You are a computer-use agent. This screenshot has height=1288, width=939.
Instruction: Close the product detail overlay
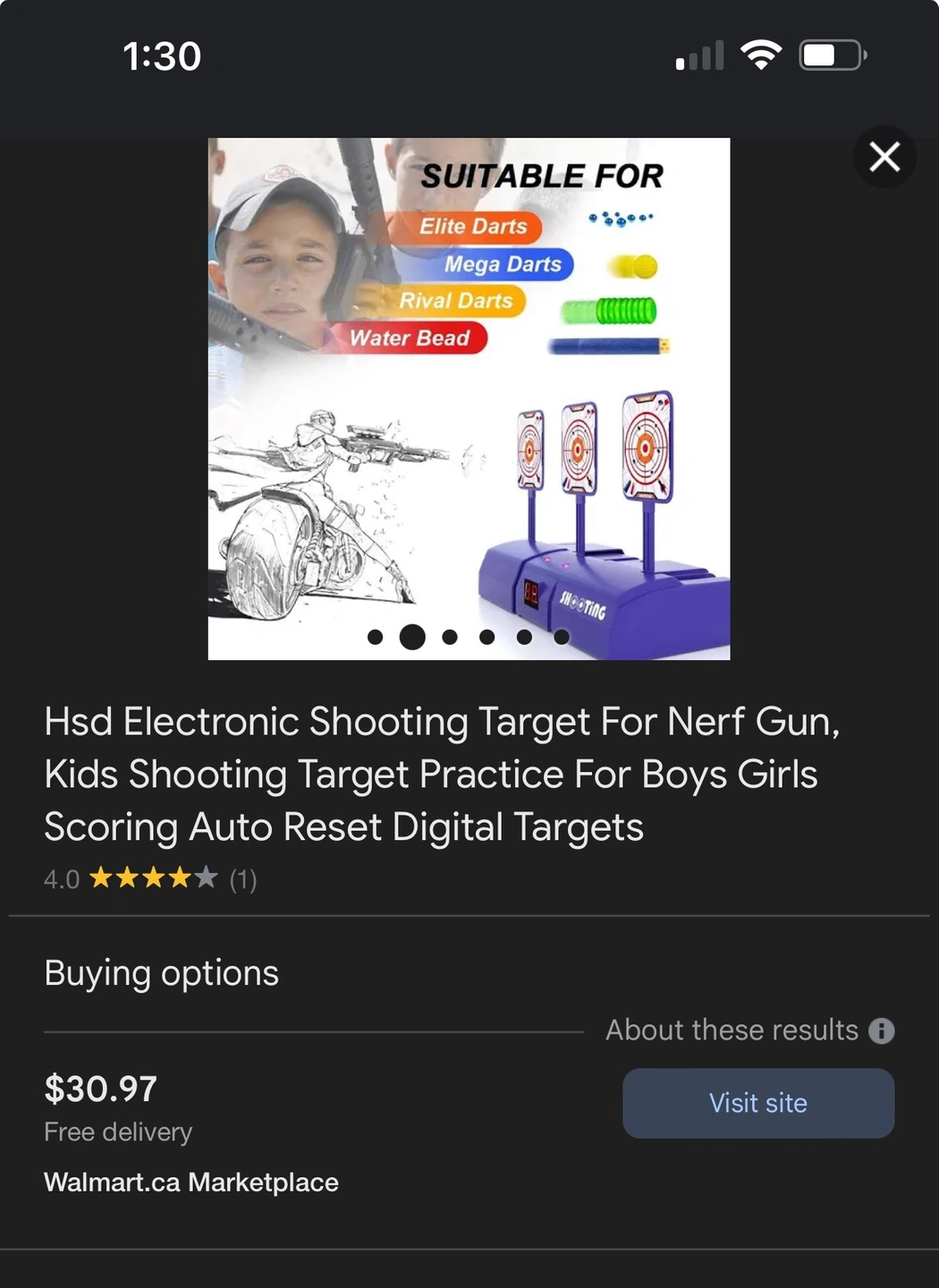point(884,157)
